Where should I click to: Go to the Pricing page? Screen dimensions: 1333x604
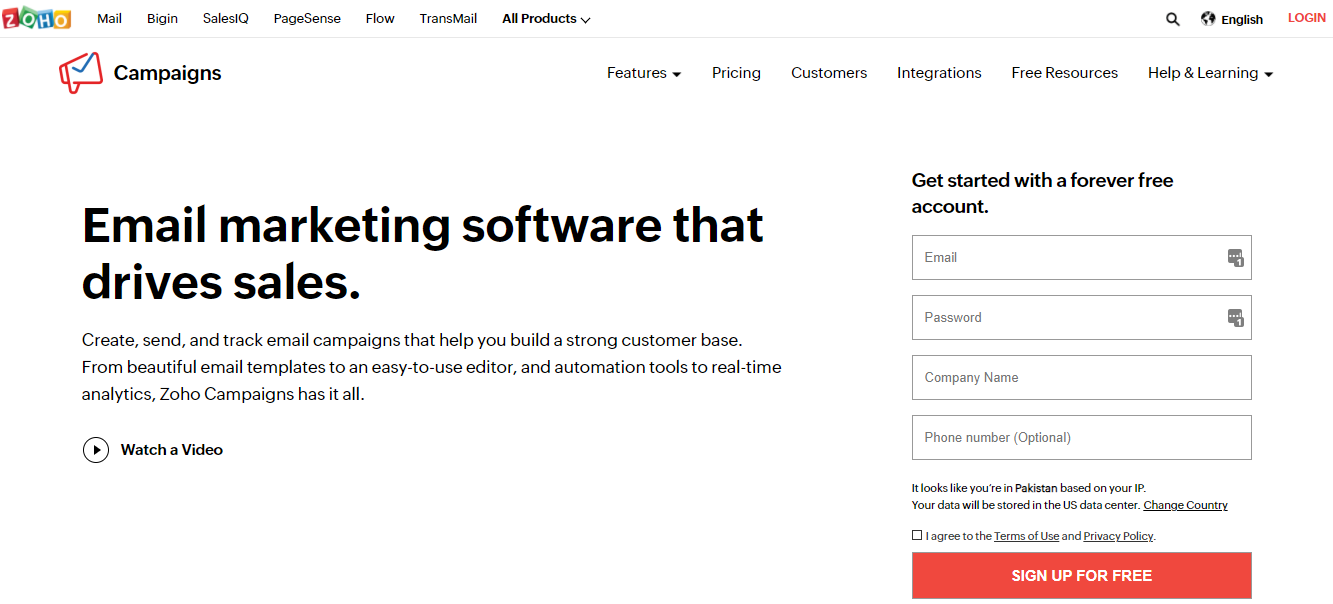coord(736,73)
